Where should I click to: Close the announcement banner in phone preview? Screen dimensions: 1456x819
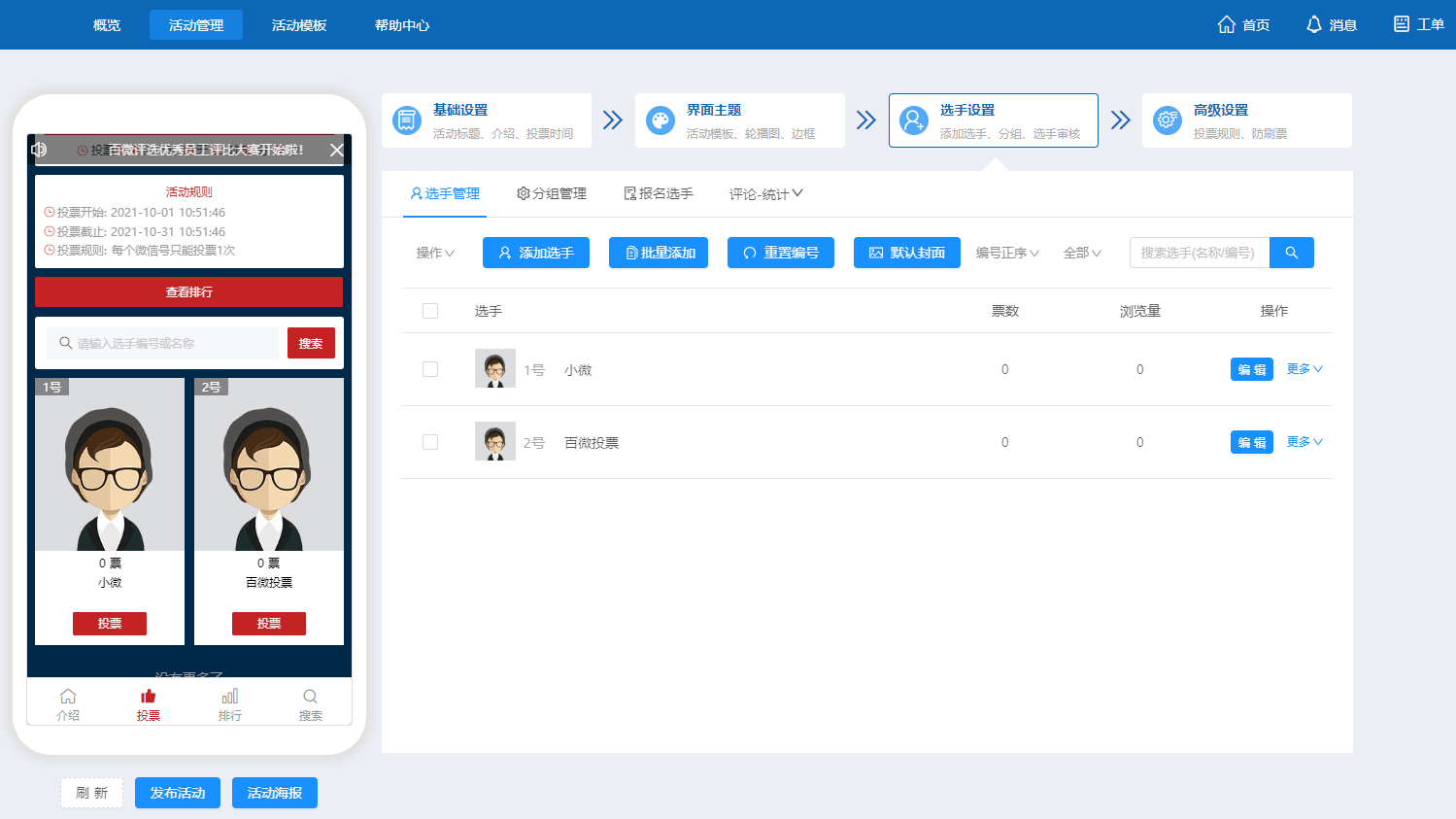(337, 150)
